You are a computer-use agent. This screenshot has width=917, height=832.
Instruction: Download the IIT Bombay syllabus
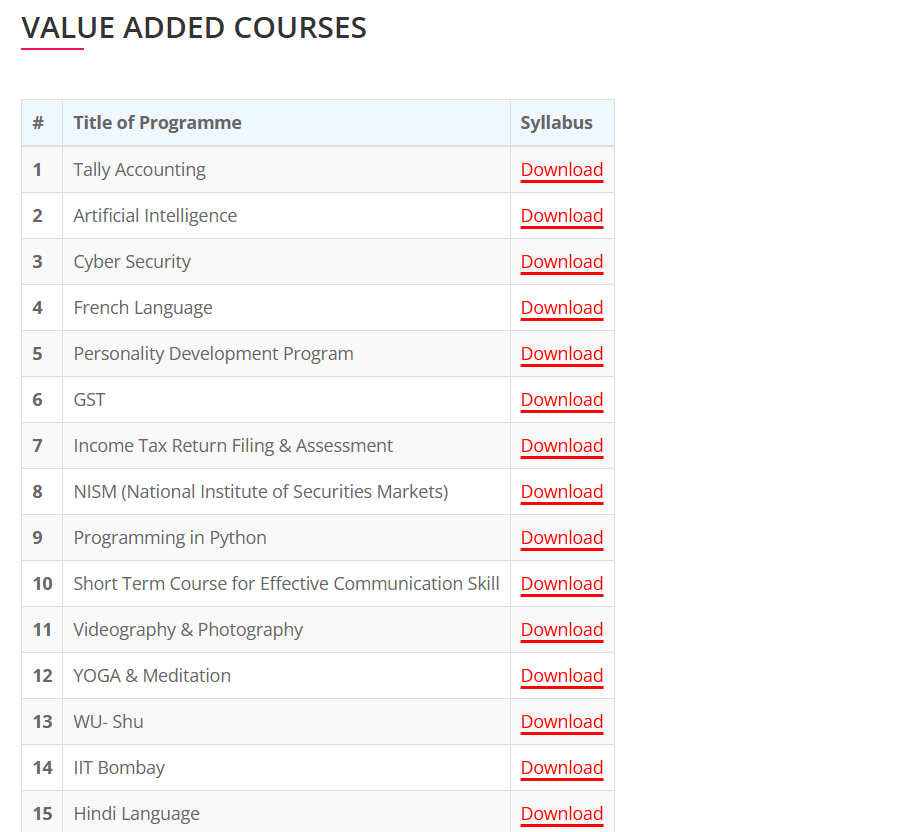coord(561,768)
